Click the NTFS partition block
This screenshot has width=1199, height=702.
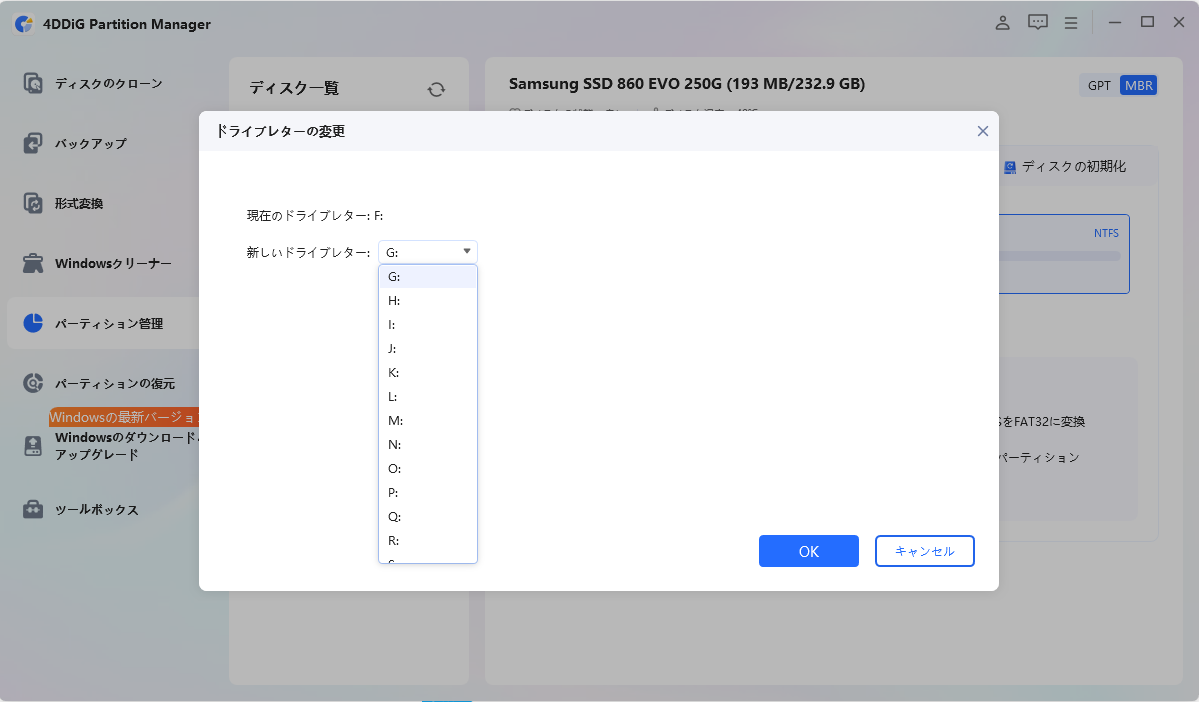click(x=1064, y=254)
